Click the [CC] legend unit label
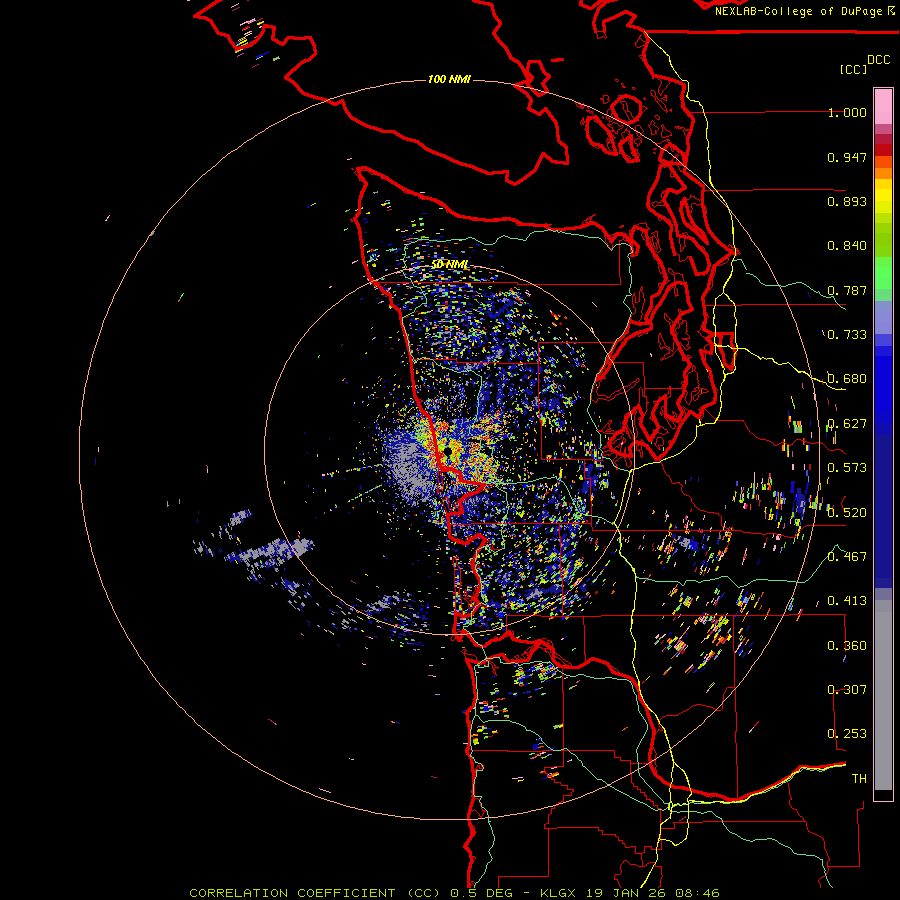 coord(853,69)
